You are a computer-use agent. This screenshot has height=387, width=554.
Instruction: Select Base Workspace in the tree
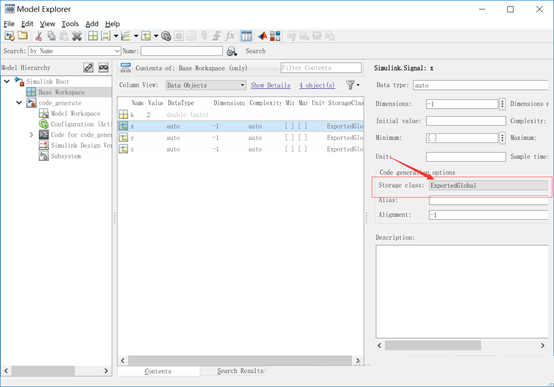61,92
